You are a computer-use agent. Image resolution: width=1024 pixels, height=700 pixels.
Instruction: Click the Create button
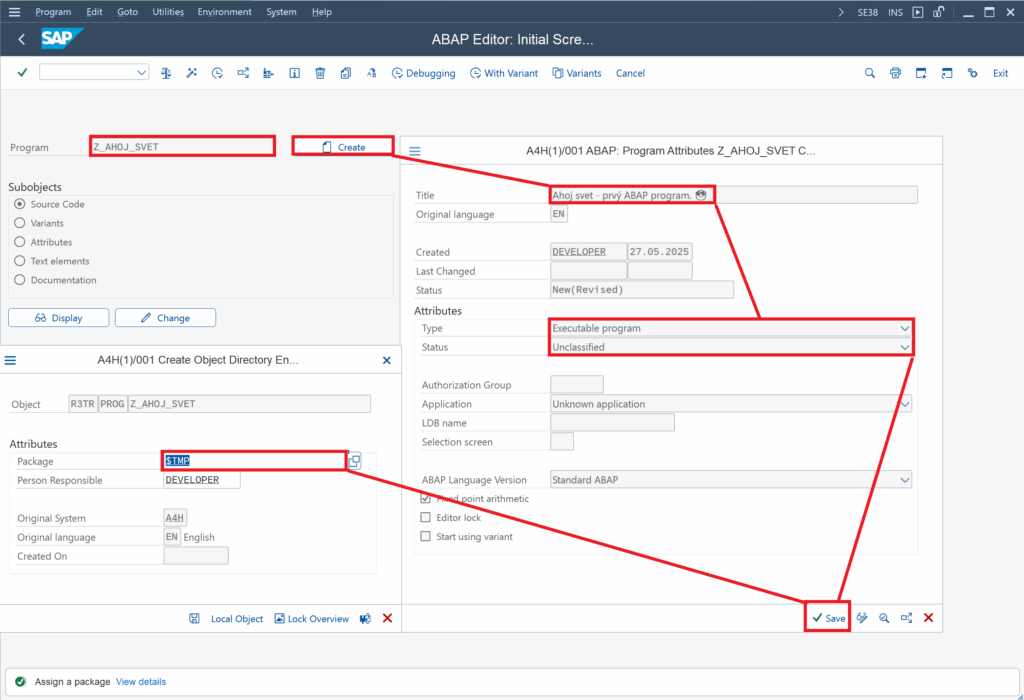pos(343,147)
